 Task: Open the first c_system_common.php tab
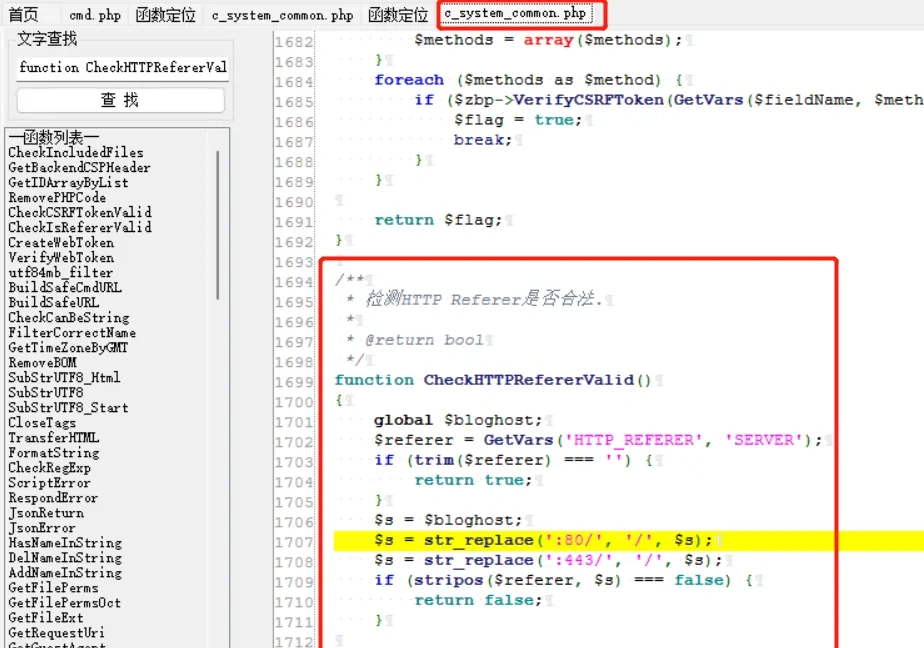point(282,15)
